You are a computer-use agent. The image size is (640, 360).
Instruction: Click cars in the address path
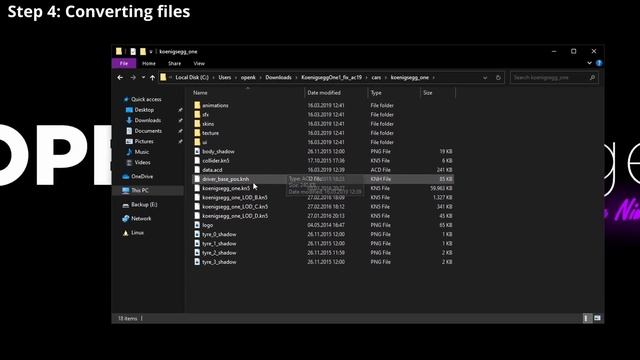click(x=376, y=78)
